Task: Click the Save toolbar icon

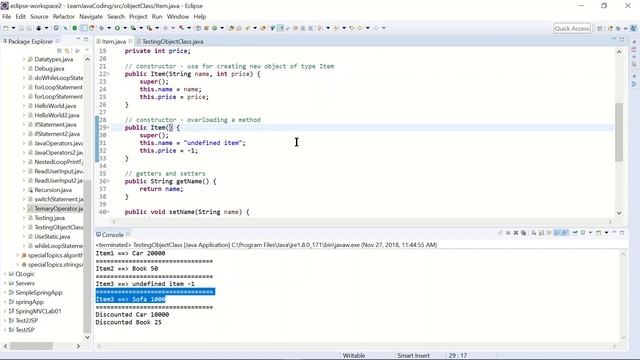Action: click(x=21, y=28)
